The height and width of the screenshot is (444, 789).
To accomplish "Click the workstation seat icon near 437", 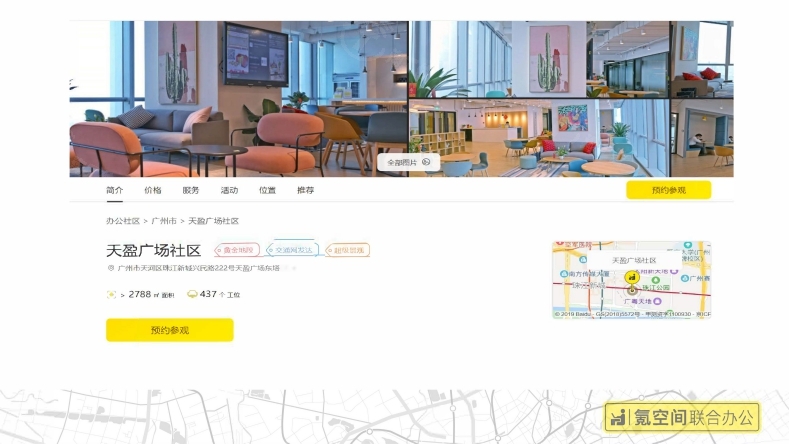I will [x=192, y=294].
